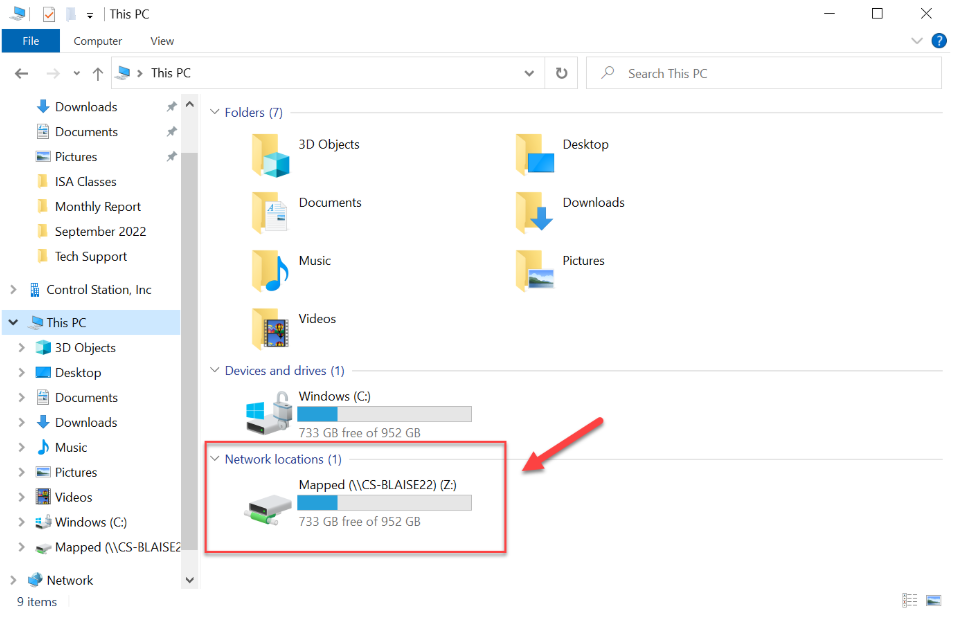Select Downloads in Quick access list
This screenshot has width=956, height=617.
(86, 107)
